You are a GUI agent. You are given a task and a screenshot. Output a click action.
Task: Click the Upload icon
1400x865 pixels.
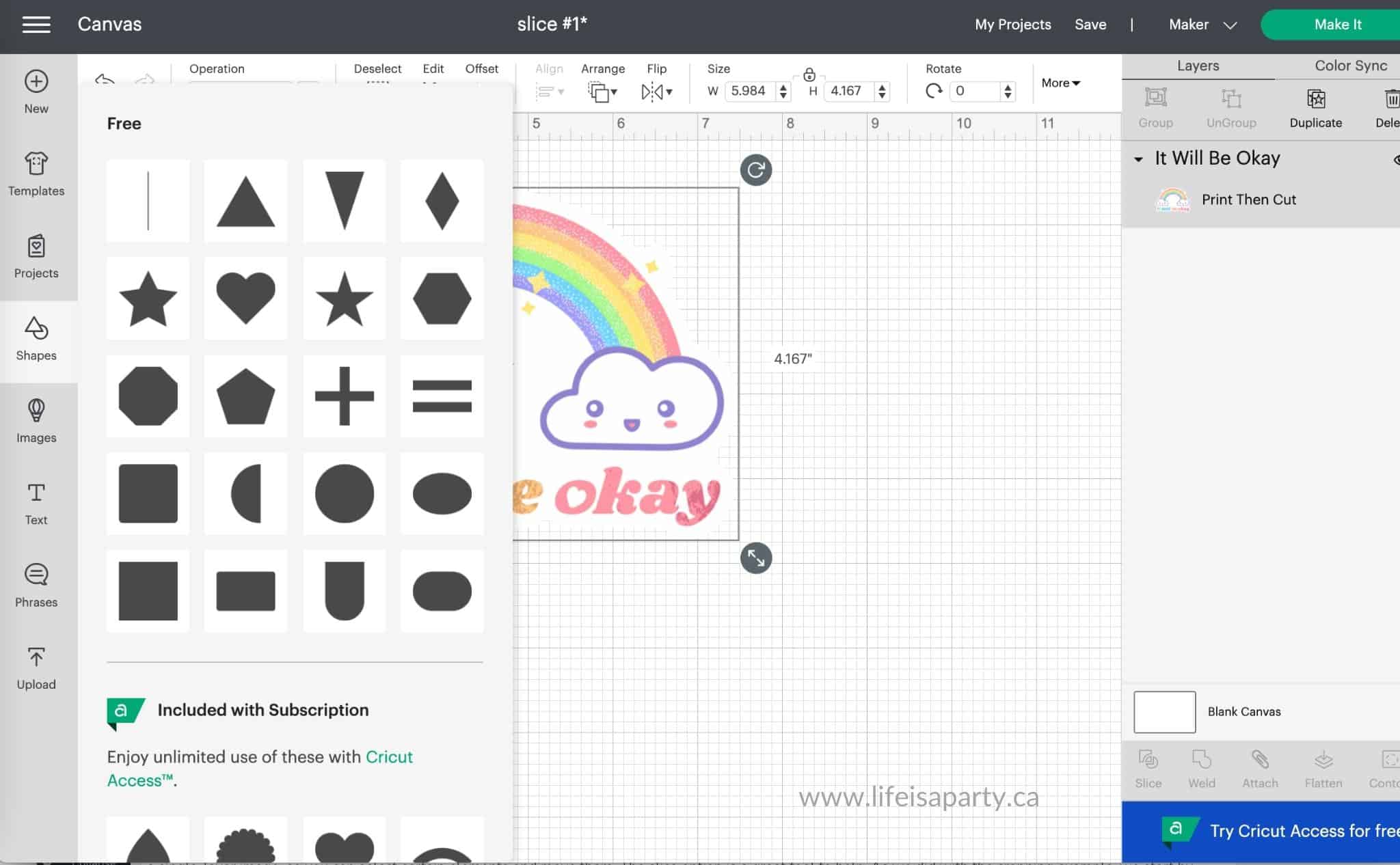[x=36, y=669]
